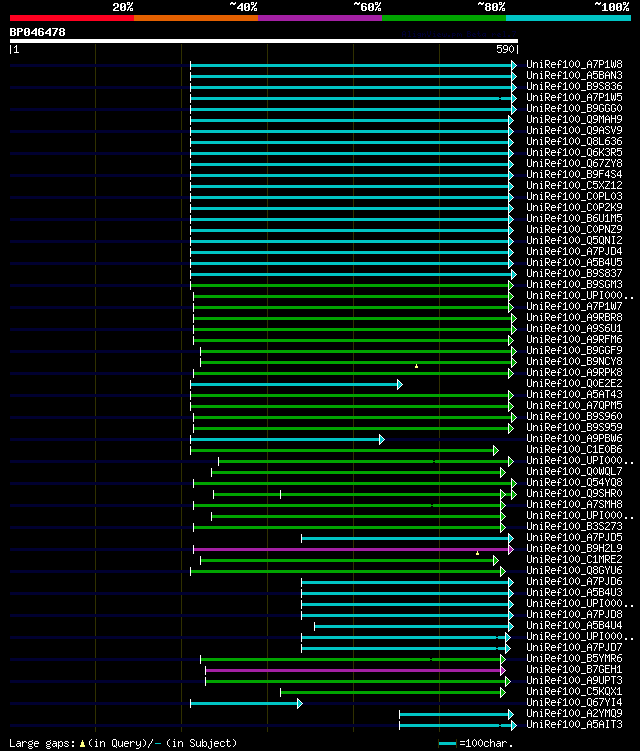Open entry UniRef100_B9NCY8

click(574, 362)
